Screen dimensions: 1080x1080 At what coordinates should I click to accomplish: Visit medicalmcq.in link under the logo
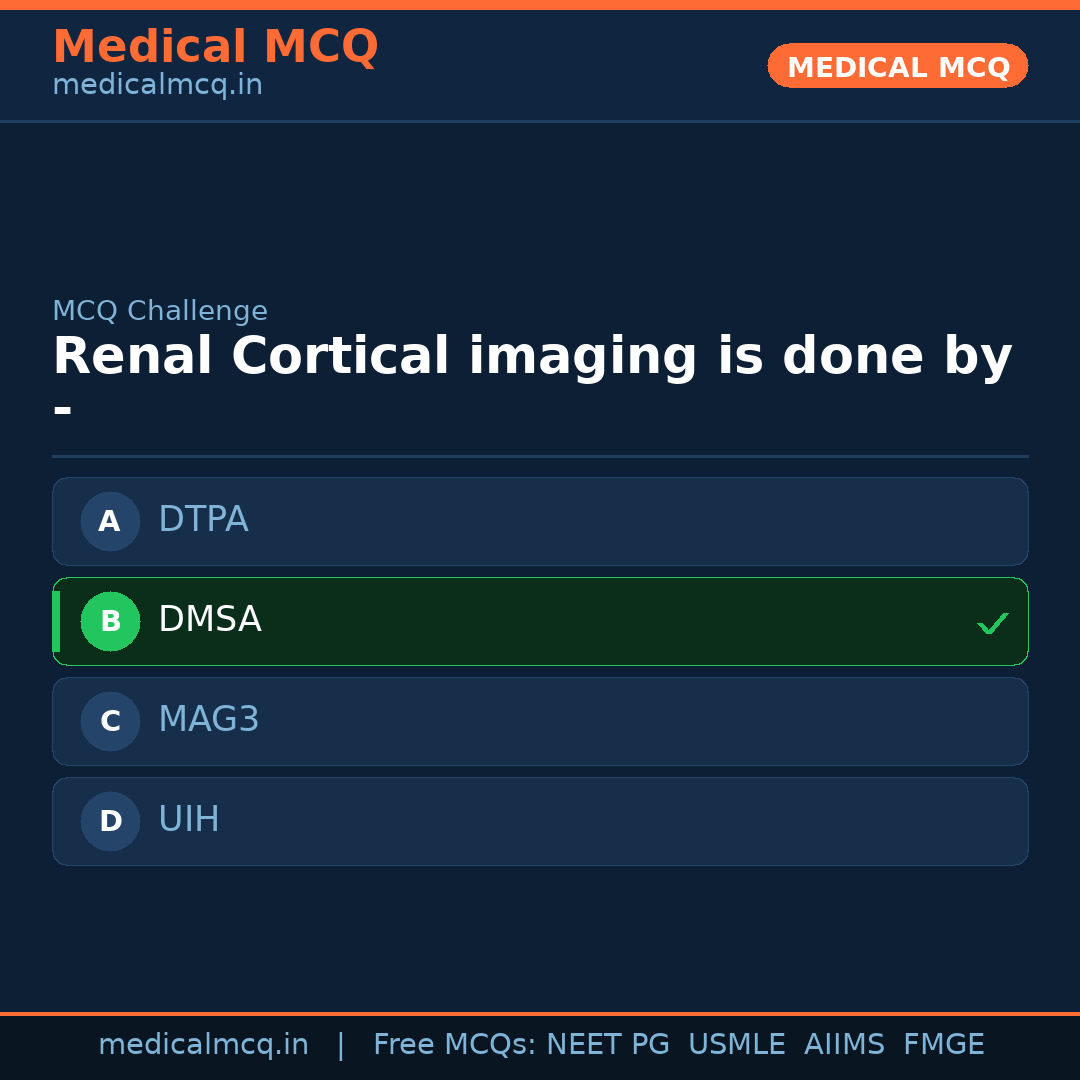[156, 84]
